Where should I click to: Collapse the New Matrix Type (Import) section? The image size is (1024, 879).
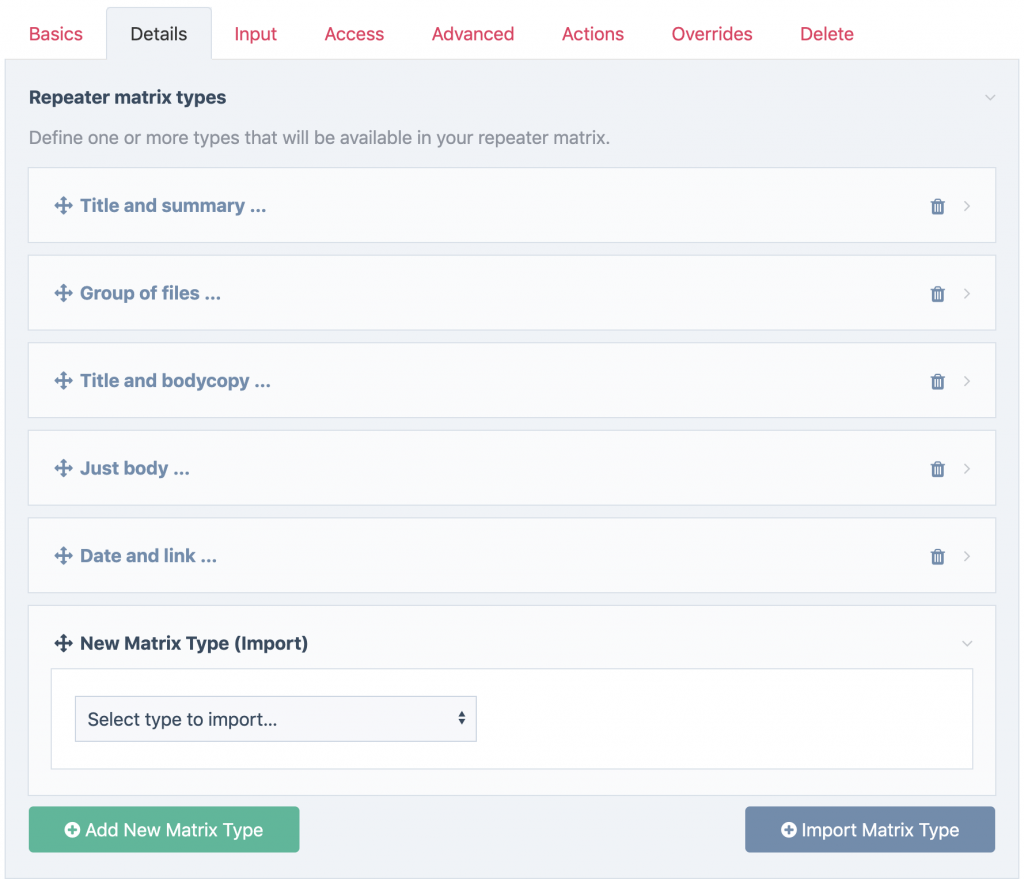(967, 644)
